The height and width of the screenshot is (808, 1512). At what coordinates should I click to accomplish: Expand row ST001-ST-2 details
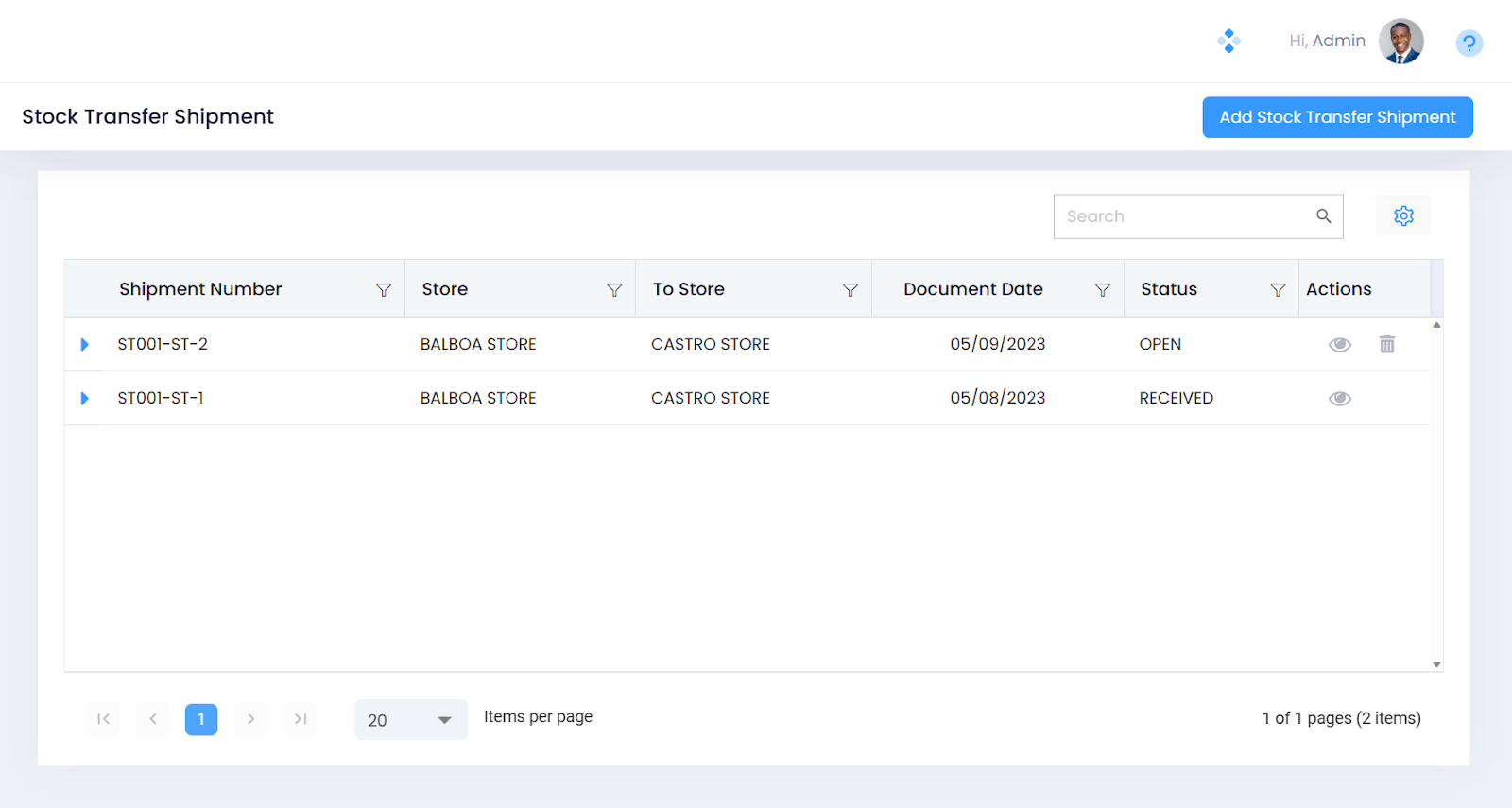coord(85,345)
